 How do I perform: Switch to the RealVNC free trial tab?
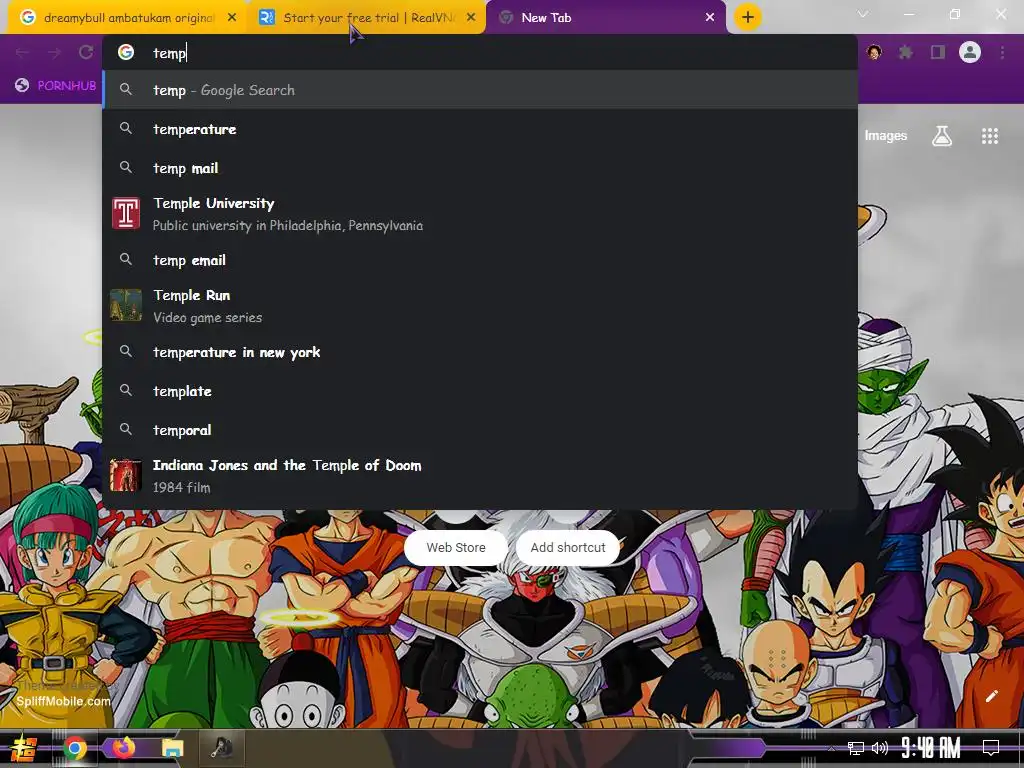(x=369, y=18)
